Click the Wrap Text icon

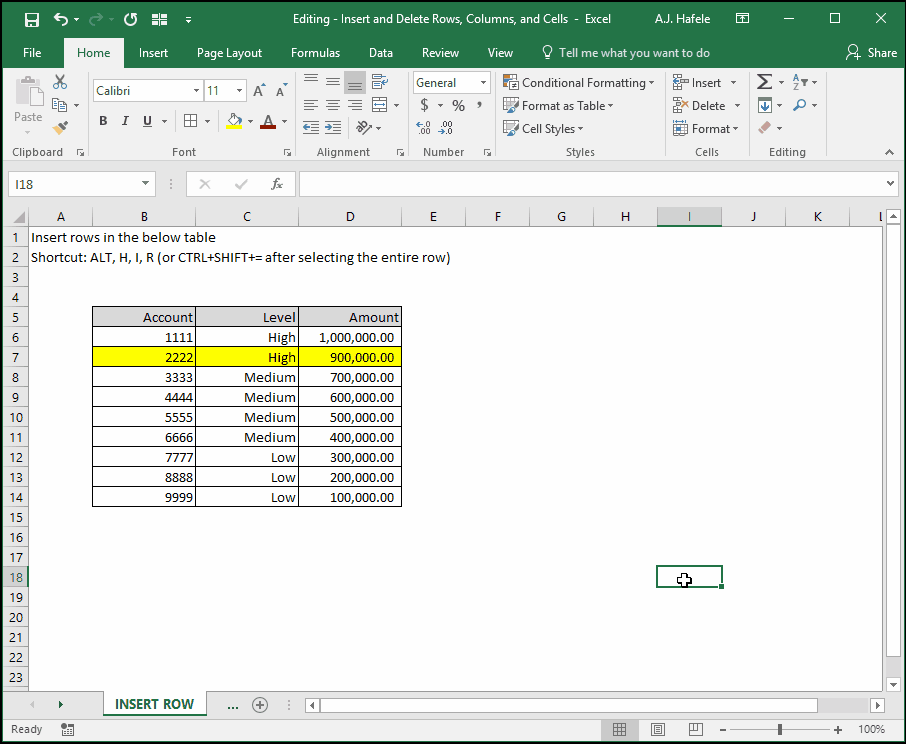380,82
